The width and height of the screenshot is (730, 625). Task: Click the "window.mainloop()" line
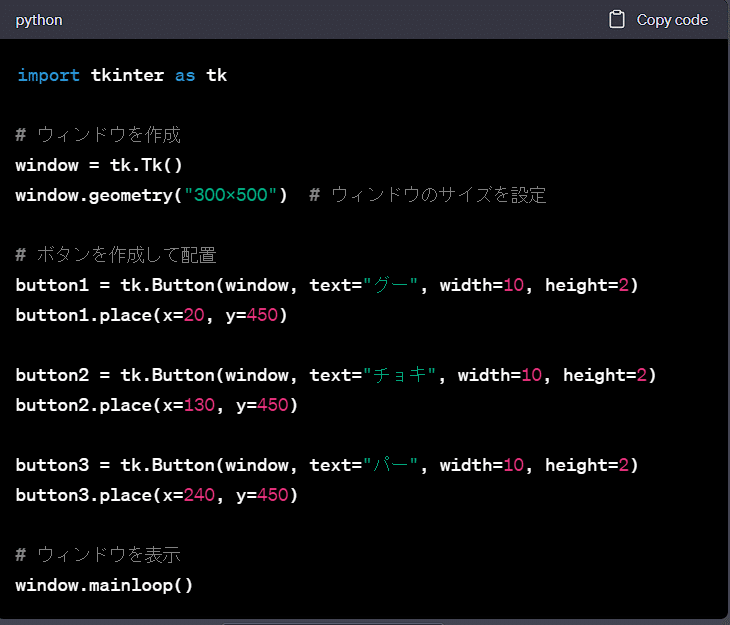(x=104, y=585)
